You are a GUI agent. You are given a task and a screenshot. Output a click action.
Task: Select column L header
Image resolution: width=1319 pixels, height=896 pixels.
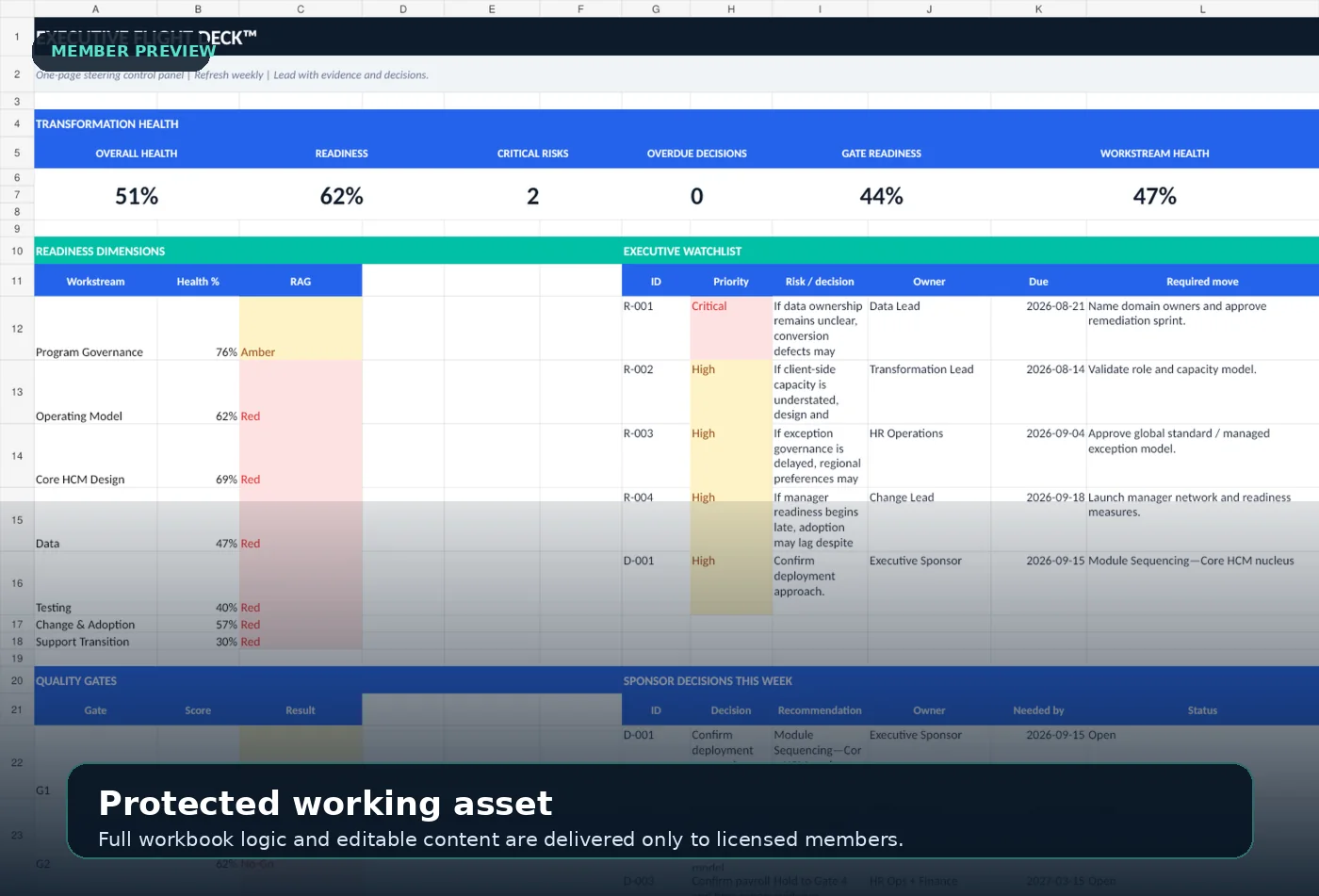click(1202, 8)
